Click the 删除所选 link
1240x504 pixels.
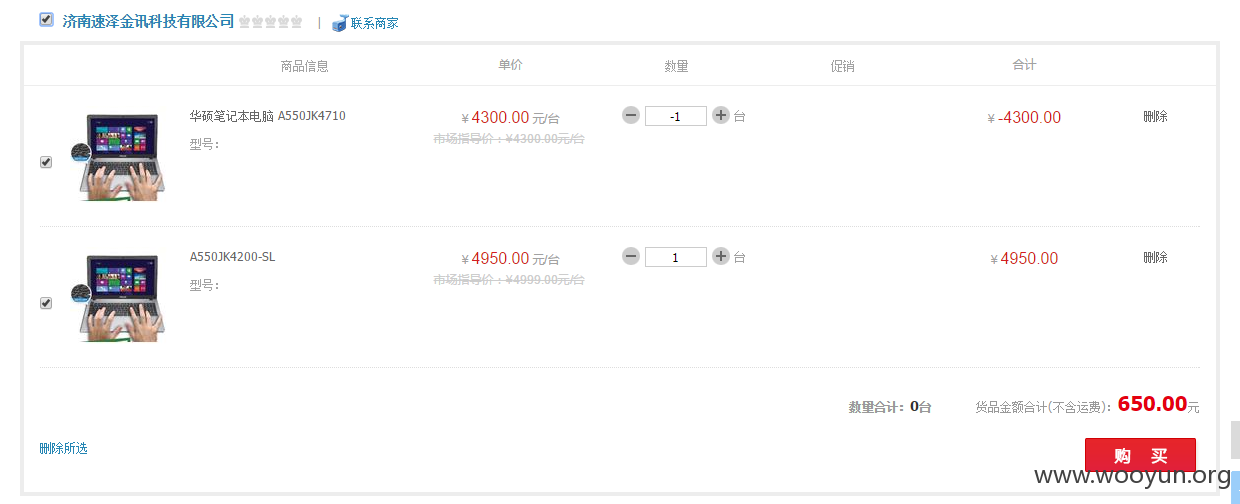click(x=64, y=448)
